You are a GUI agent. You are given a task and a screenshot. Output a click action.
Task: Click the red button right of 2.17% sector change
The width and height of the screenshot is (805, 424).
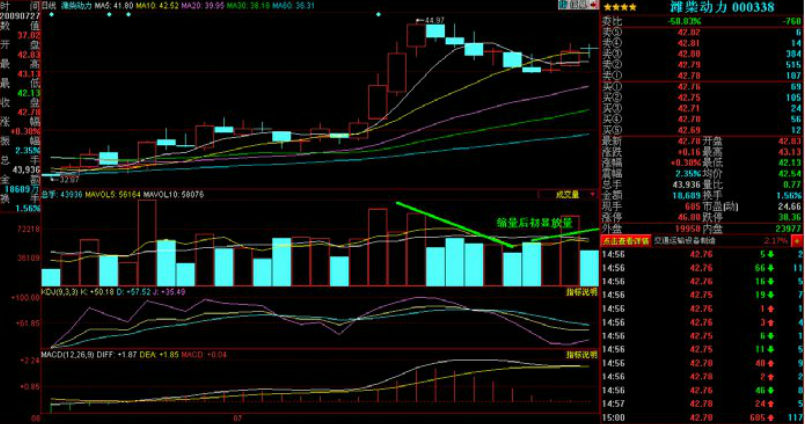click(797, 240)
